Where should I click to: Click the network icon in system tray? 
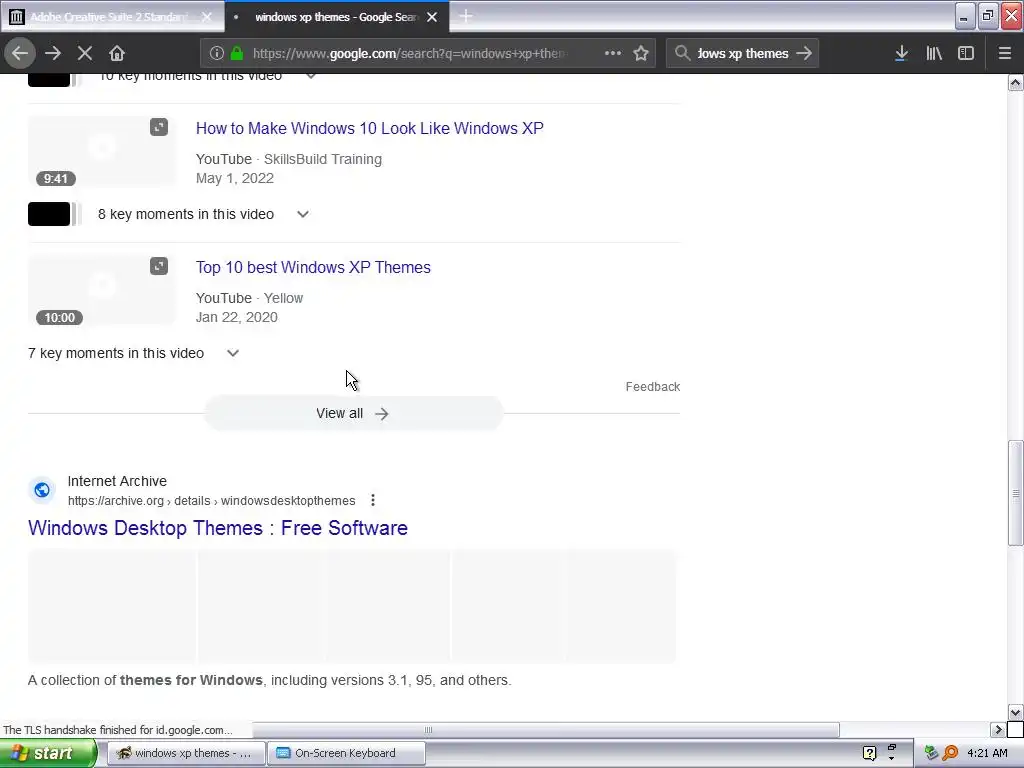[x=931, y=753]
